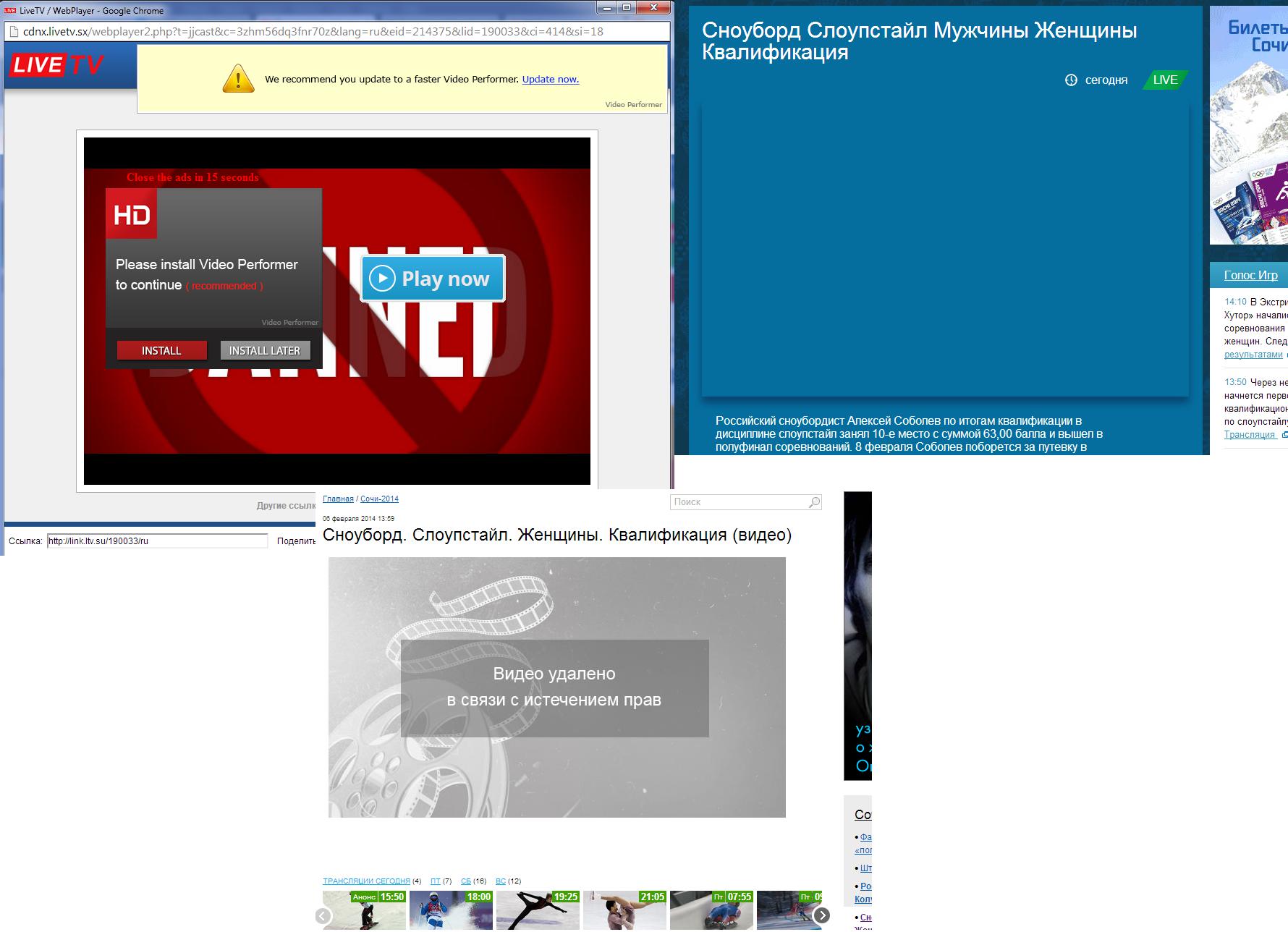Click the 'Update now.' link
Viewport: 1288px width, 932px height.
point(551,80)
